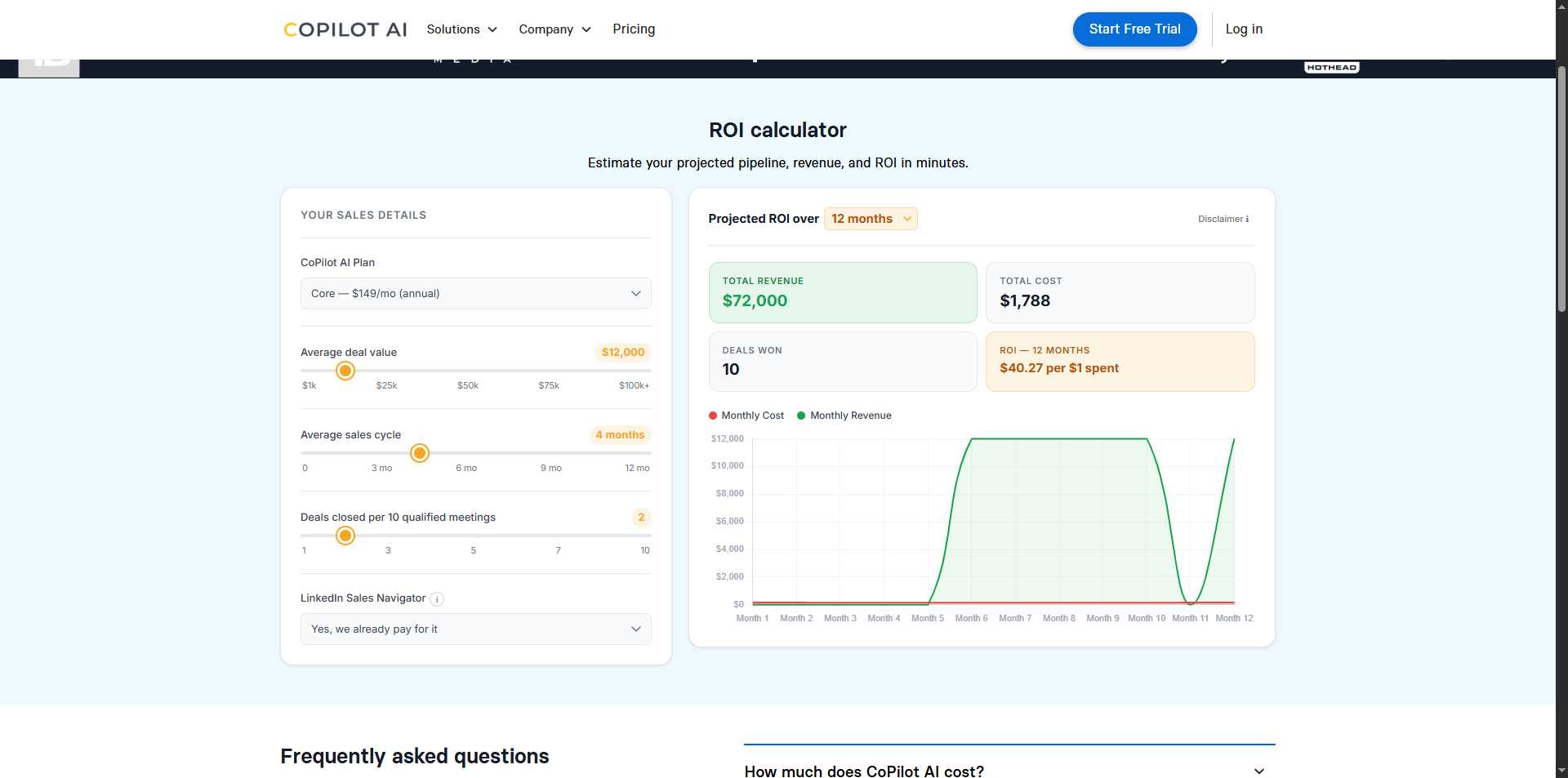Click the $100k+ tick label
1568x778 pixels.
634,385
